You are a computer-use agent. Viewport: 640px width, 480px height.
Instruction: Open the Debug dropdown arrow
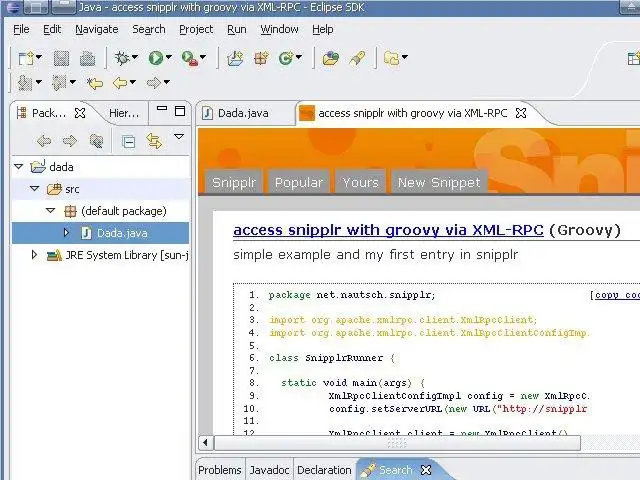pyautogui.click(x=135, y=57)
